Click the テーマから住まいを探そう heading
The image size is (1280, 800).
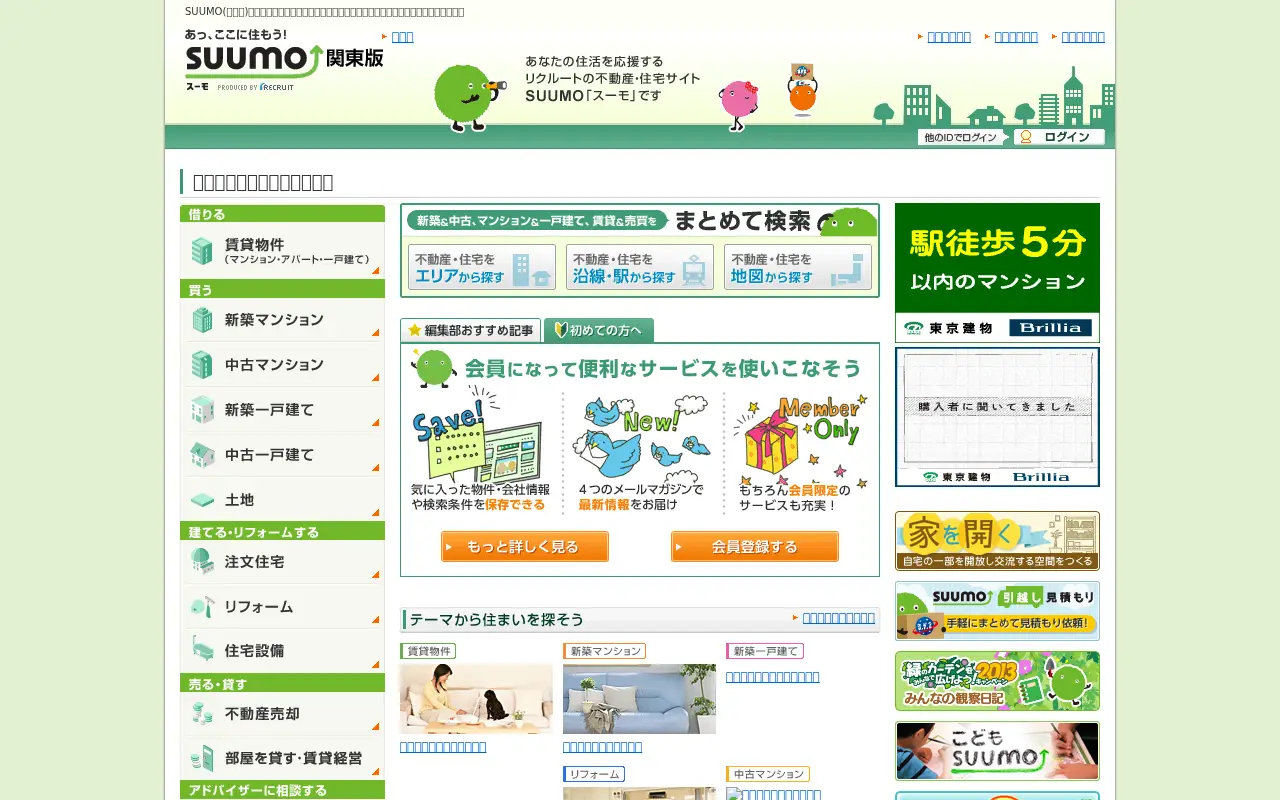click(x=497, y=619)
